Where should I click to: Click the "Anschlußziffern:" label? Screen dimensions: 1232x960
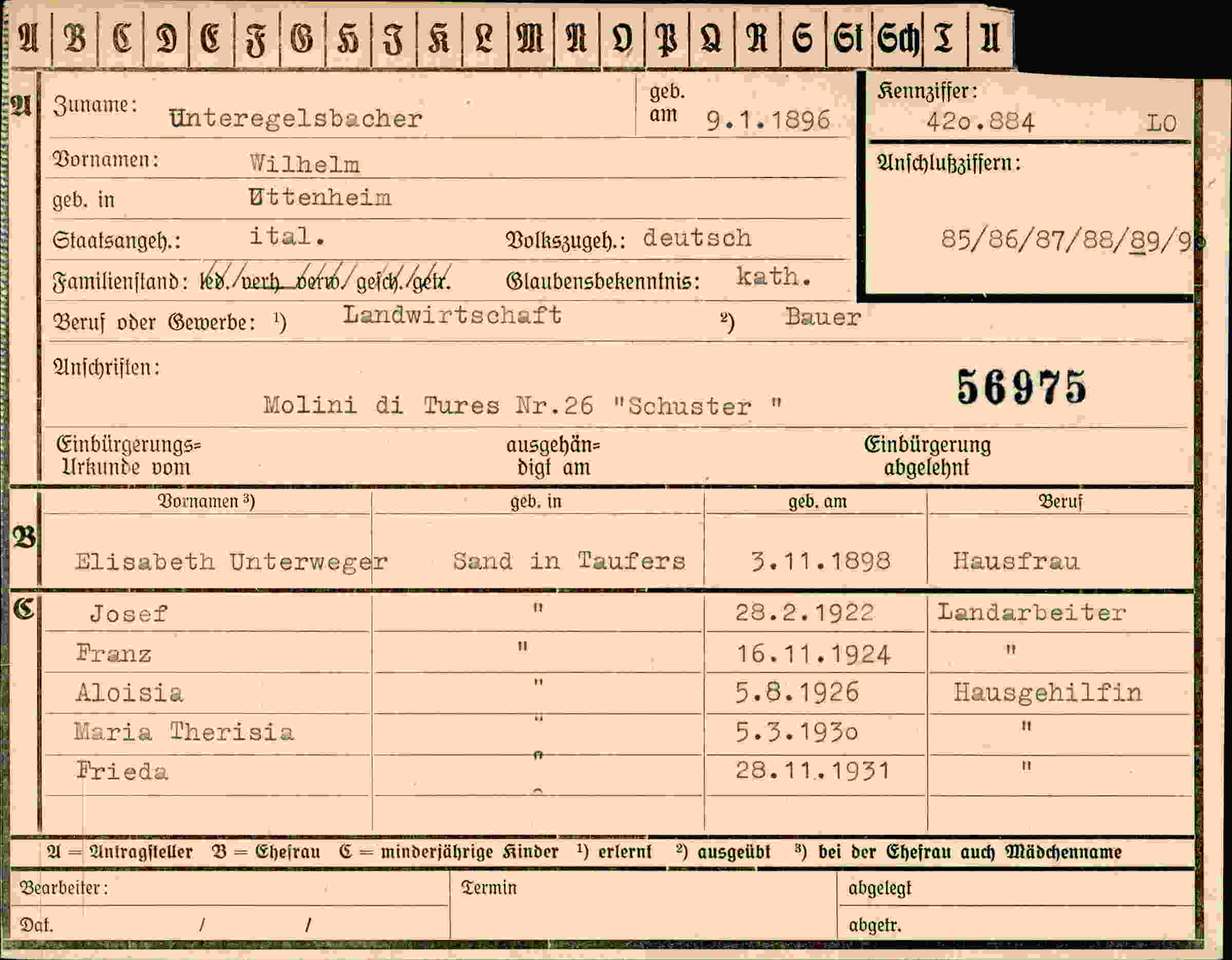click(949, 163)
